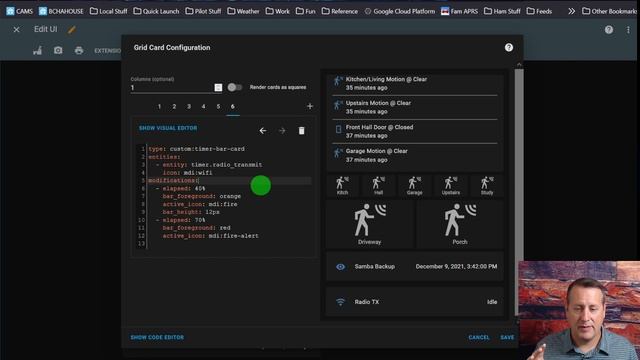The height and width of the screenshot is (360, 640).
Task: Expand hidden bookmarks chevron
Action: (x=571, y=11)
